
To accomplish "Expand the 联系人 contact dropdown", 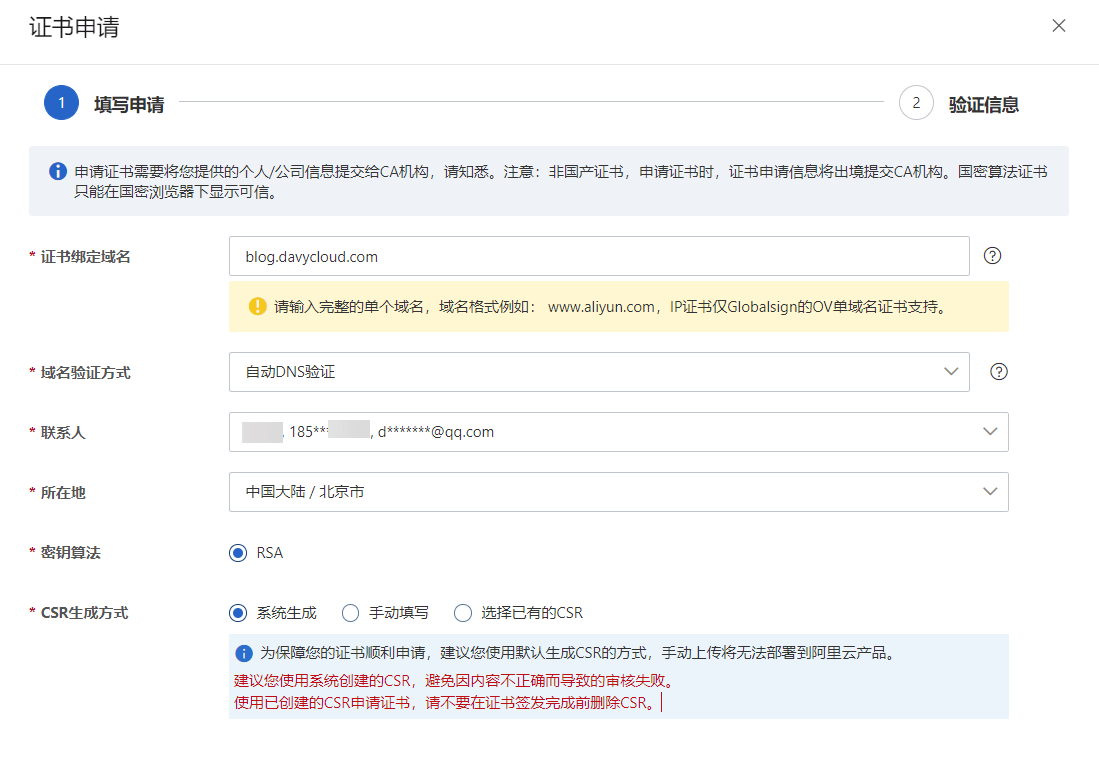I will click(x=618, y=432).
